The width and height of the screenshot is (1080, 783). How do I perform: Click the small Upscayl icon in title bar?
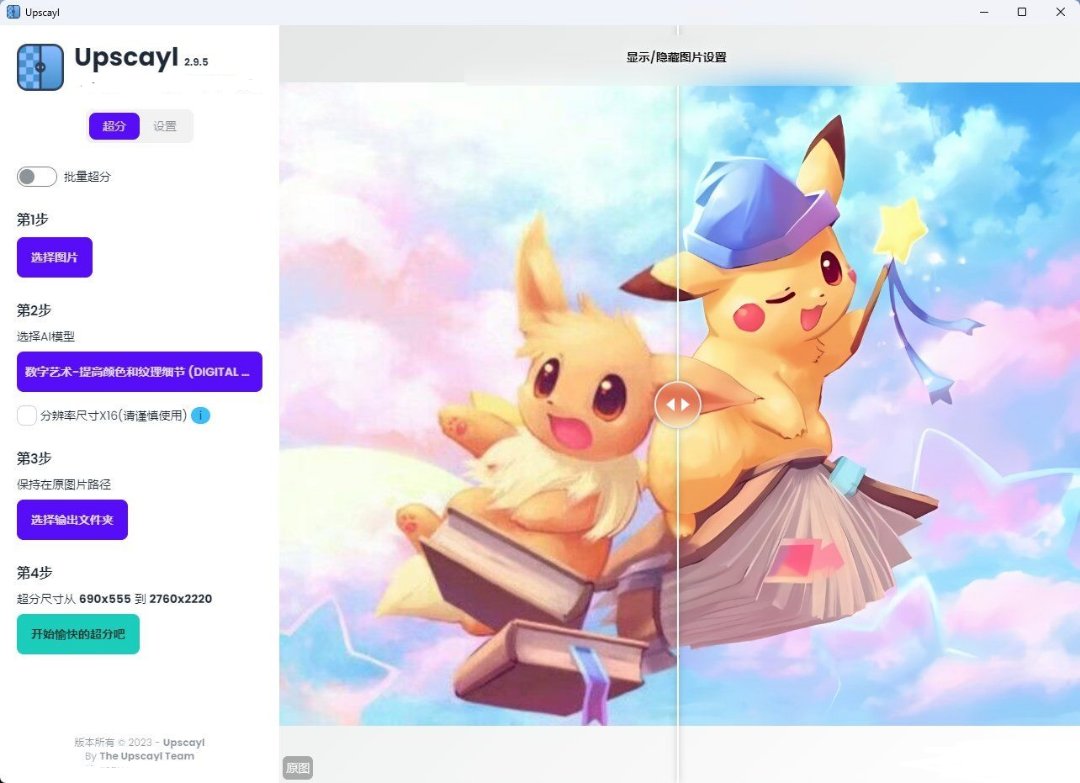click(13, 12)
